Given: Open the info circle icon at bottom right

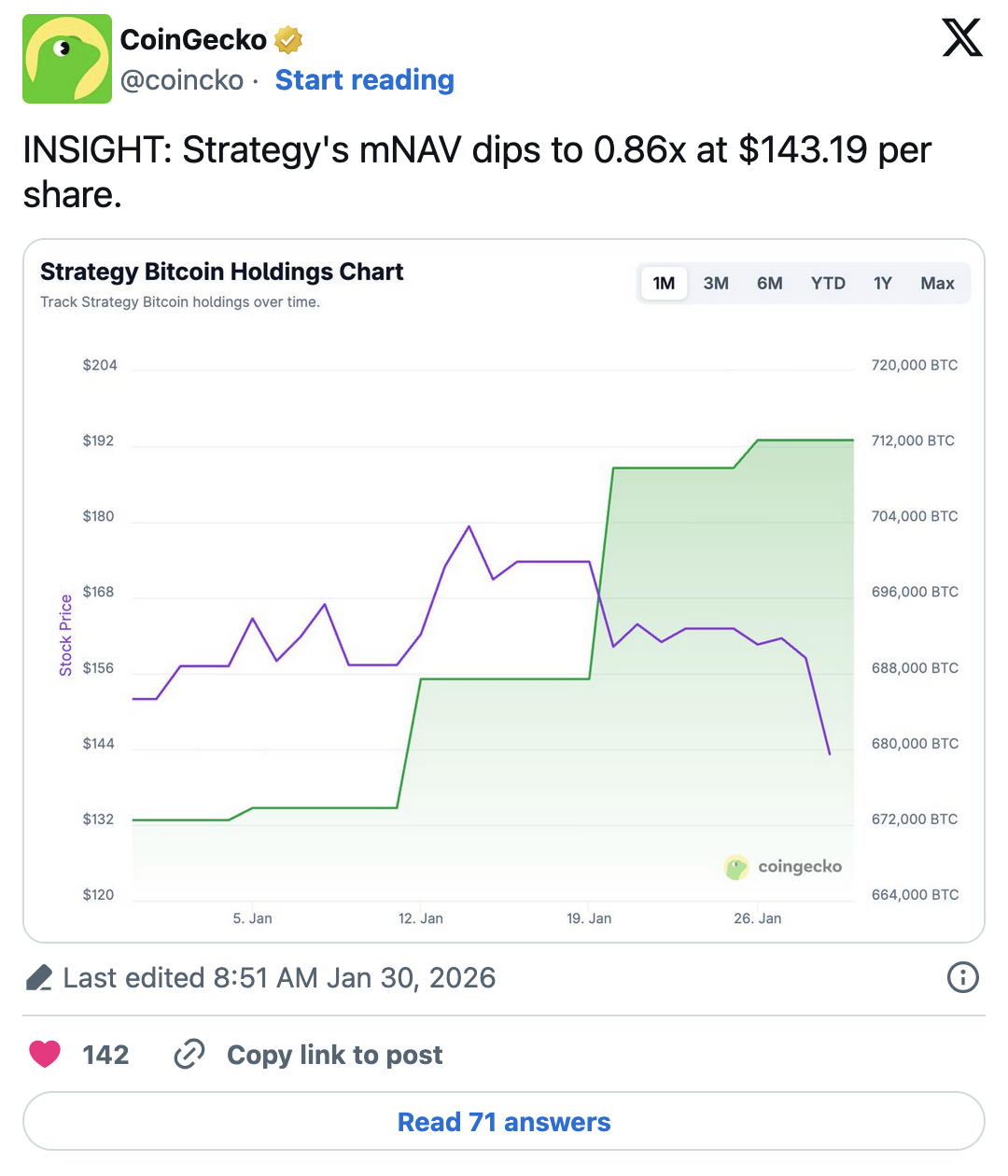Looking at the screenshot, I should 962,977.
